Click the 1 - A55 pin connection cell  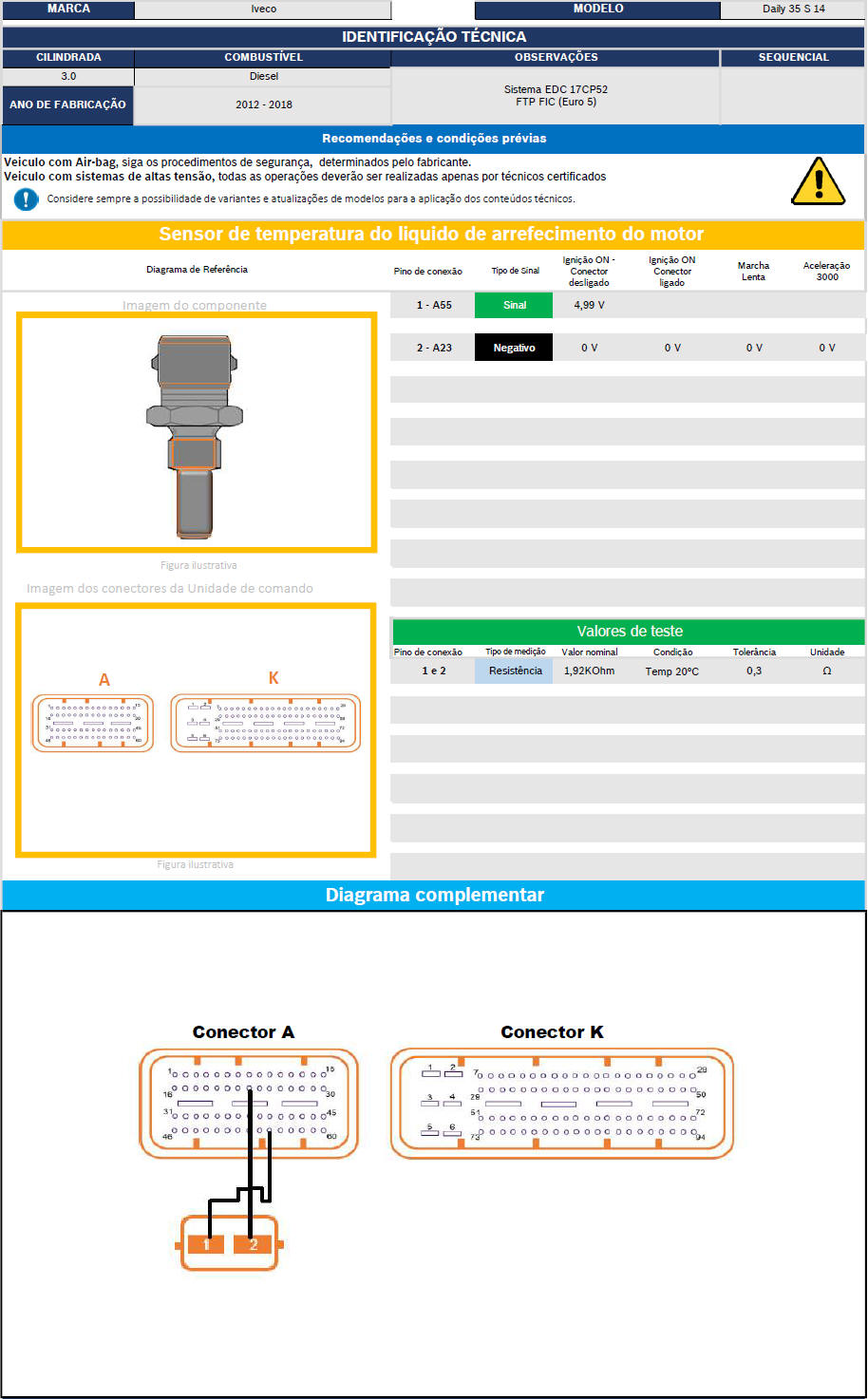point(433,306)
